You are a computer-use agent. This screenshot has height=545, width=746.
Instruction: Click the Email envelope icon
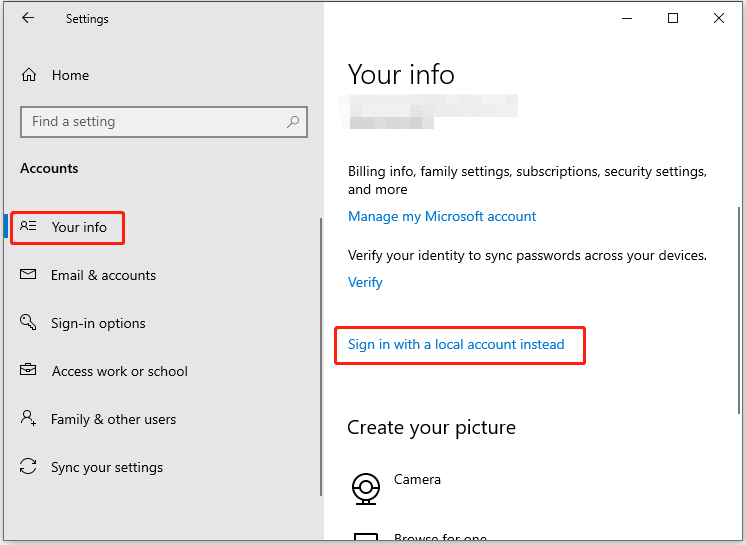point(28,274)
